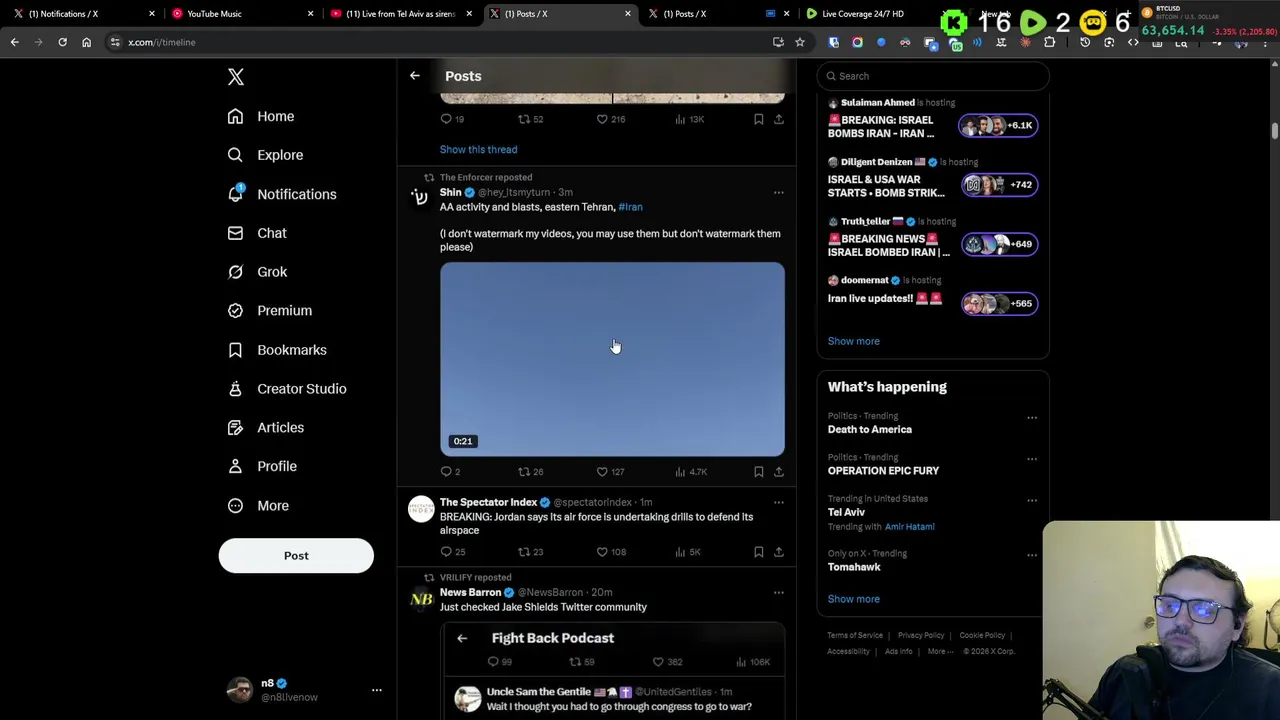Open Chat from sidebar
Image resolution: width=1280 pixels, height=720 pixels.
256,233
